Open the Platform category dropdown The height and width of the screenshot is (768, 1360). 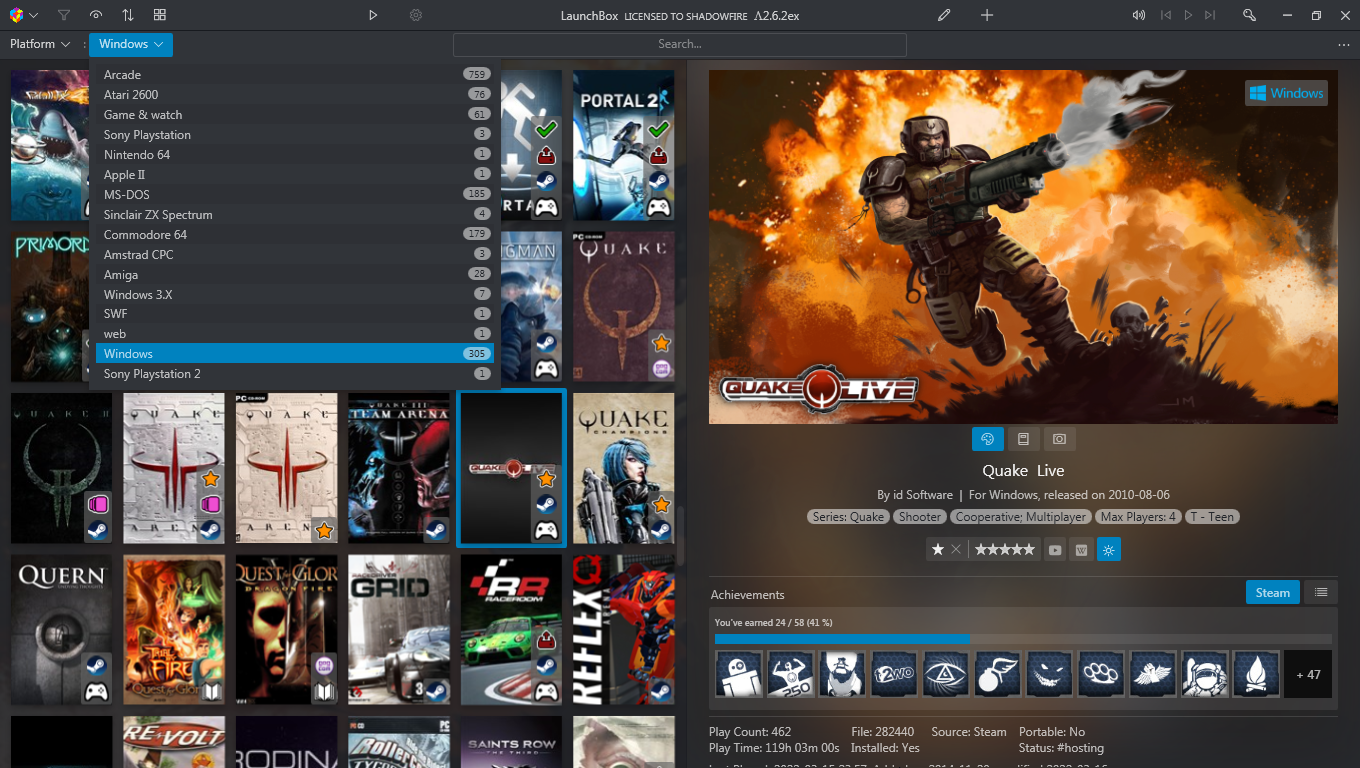tap(40, 44)
